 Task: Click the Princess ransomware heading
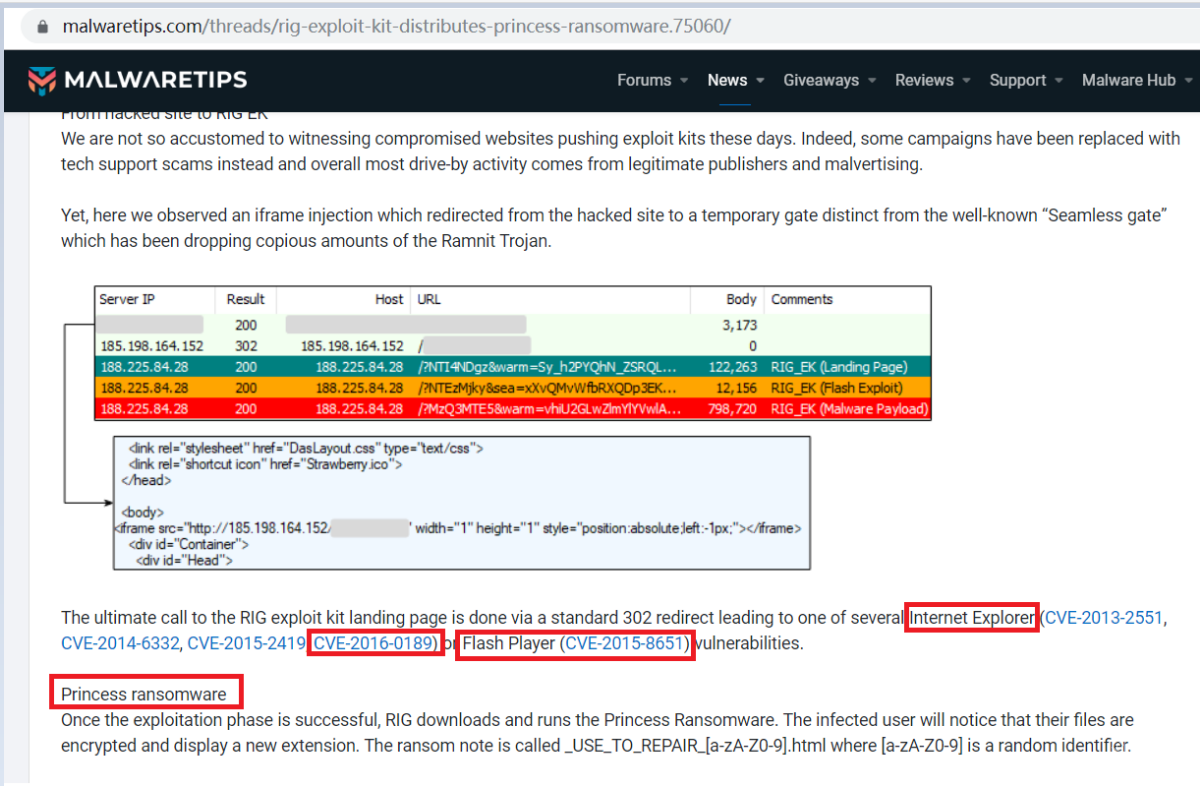pos(143,693)
